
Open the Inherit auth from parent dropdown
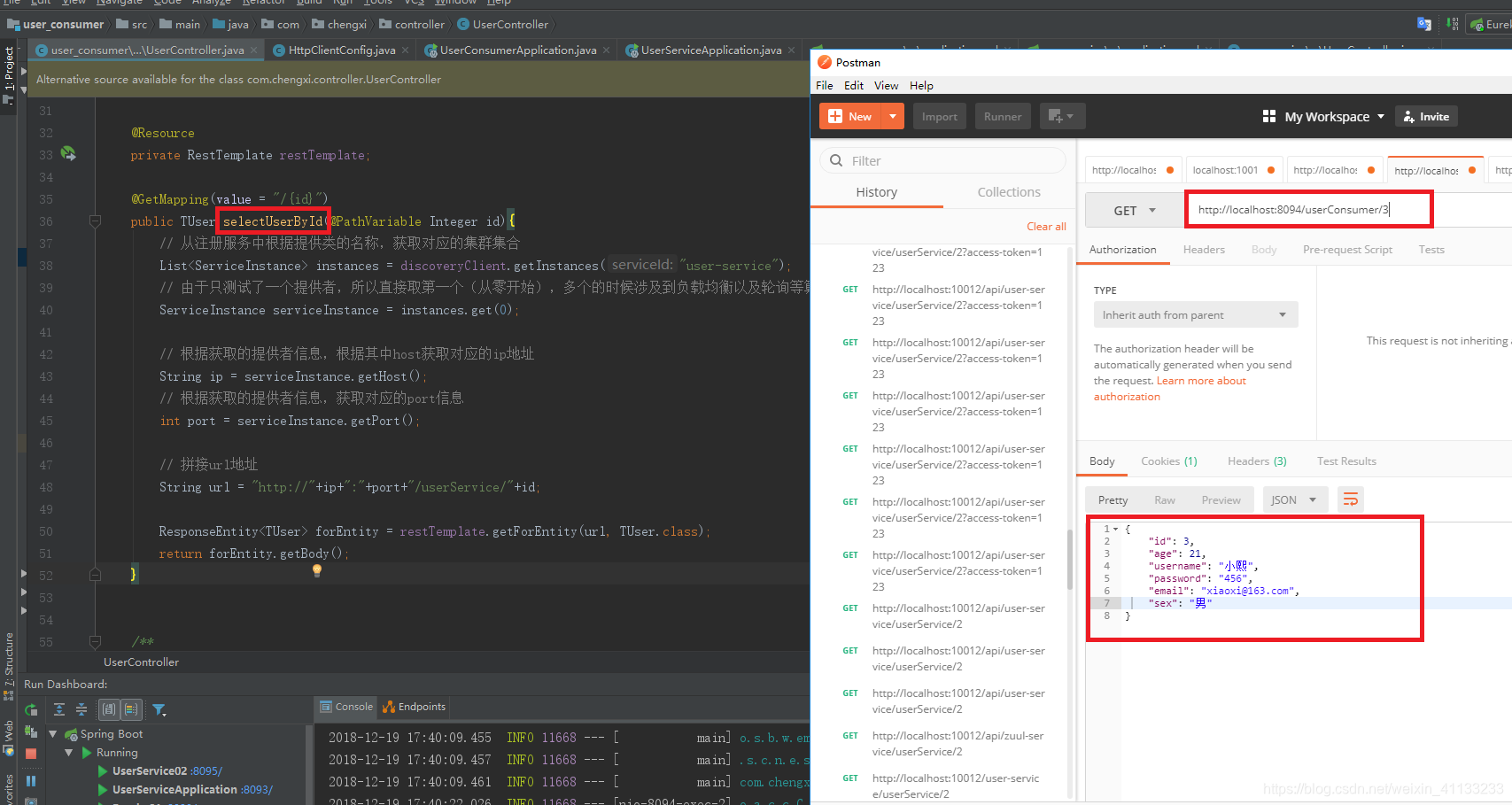(1196, 314)
